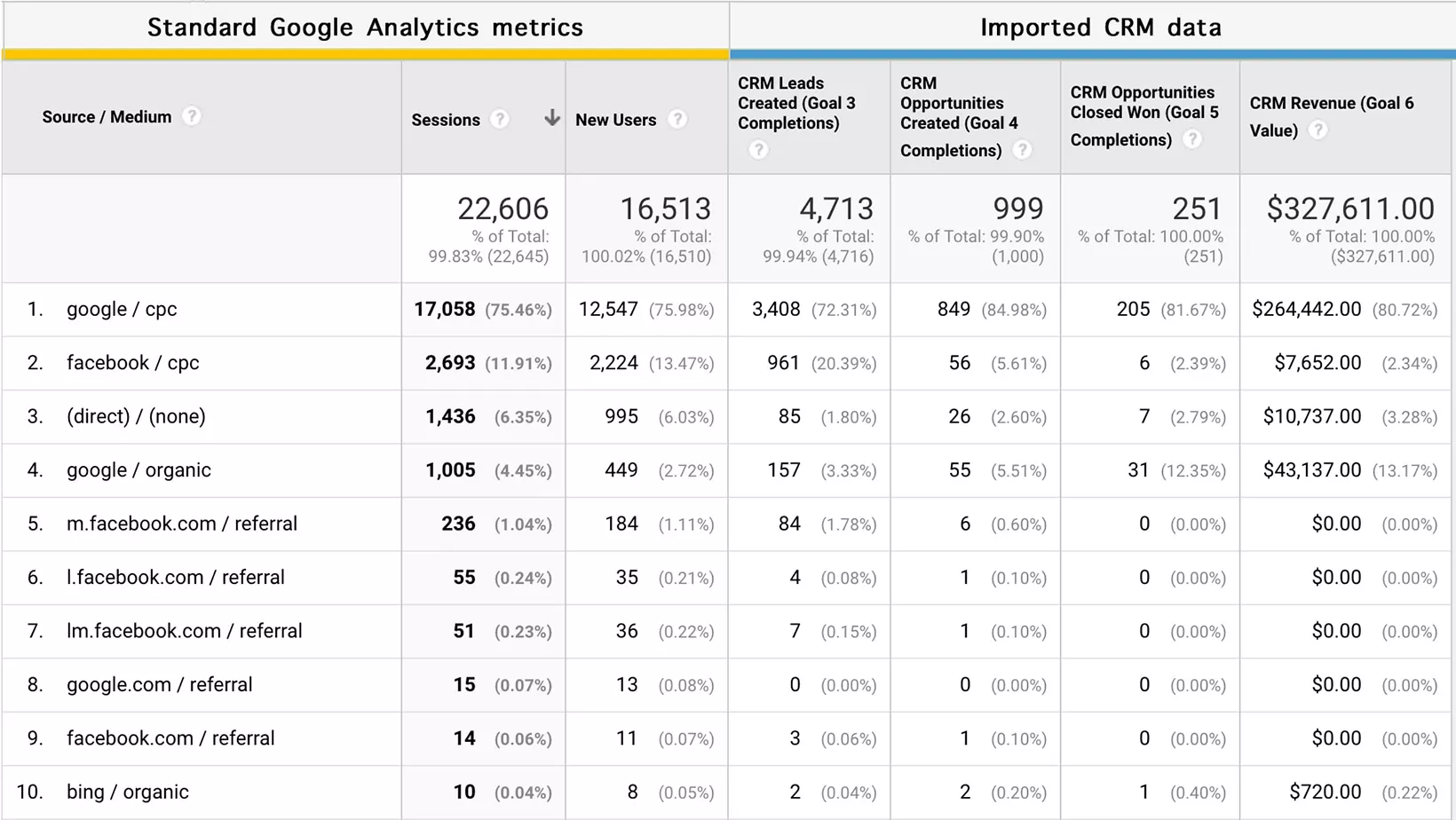Select the (direct) / (none) entry
The width and height of the screenshot is (1456, 820).
coord(136,416)
